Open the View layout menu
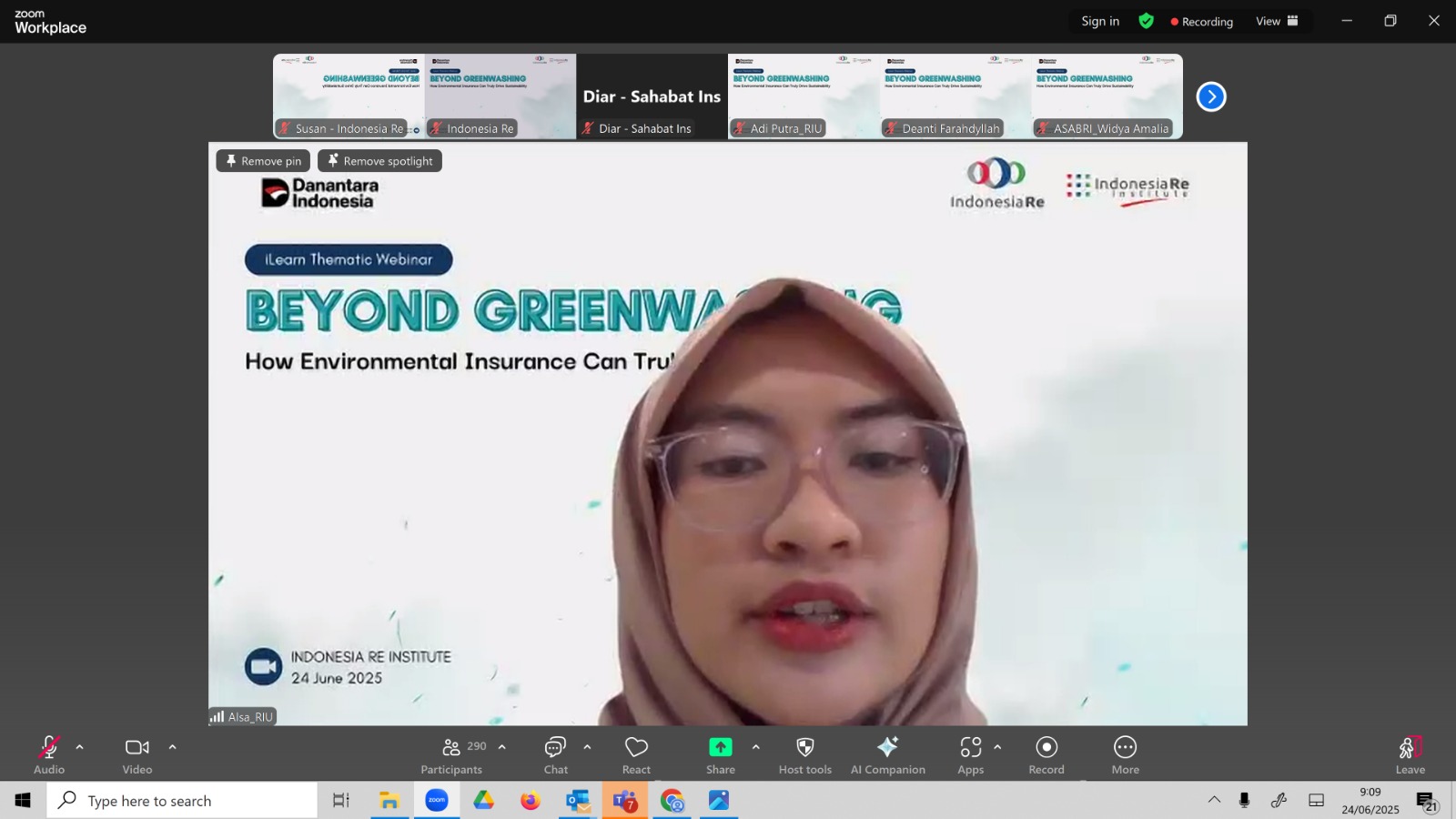The width and height of the screenshot is (1456, 819). point(1278,21)
